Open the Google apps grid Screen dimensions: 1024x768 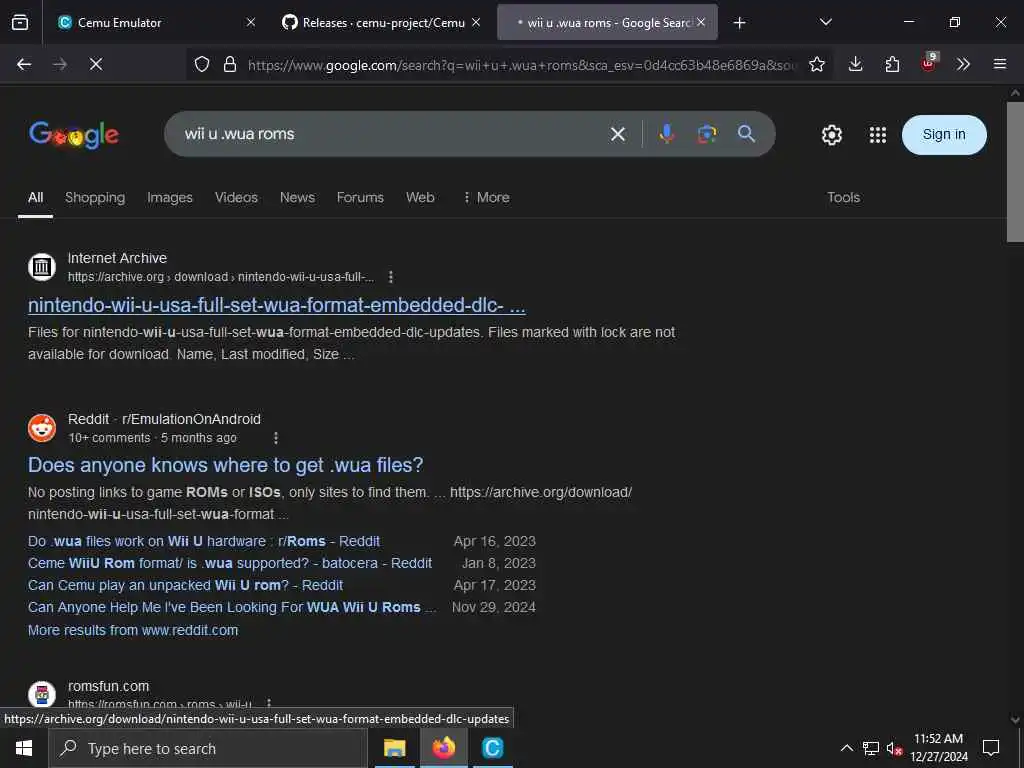coord(878,135)
